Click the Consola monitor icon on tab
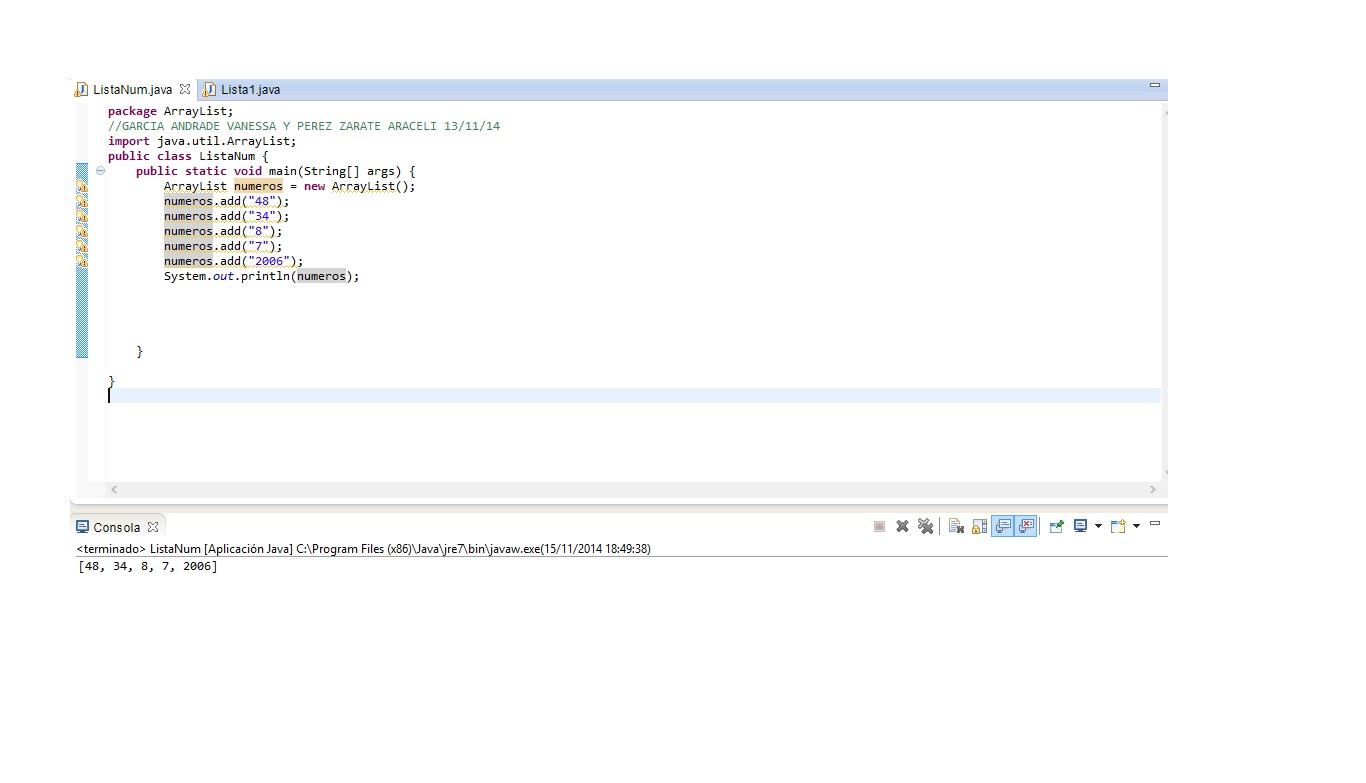1366x783 pixels. 83,527
